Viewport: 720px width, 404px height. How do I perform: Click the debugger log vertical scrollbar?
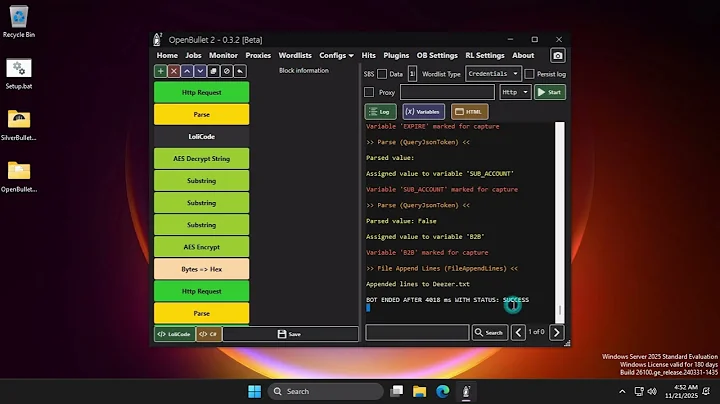pos(560,221)
